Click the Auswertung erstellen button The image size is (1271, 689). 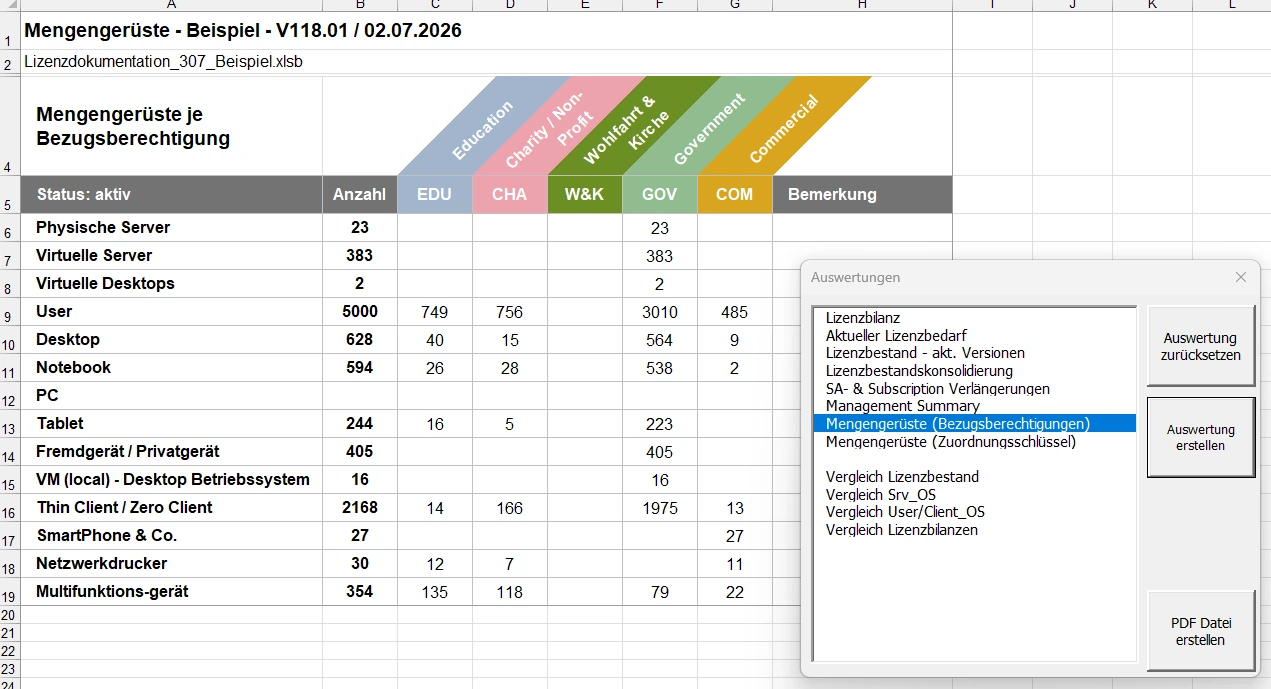click(1200, 437)
